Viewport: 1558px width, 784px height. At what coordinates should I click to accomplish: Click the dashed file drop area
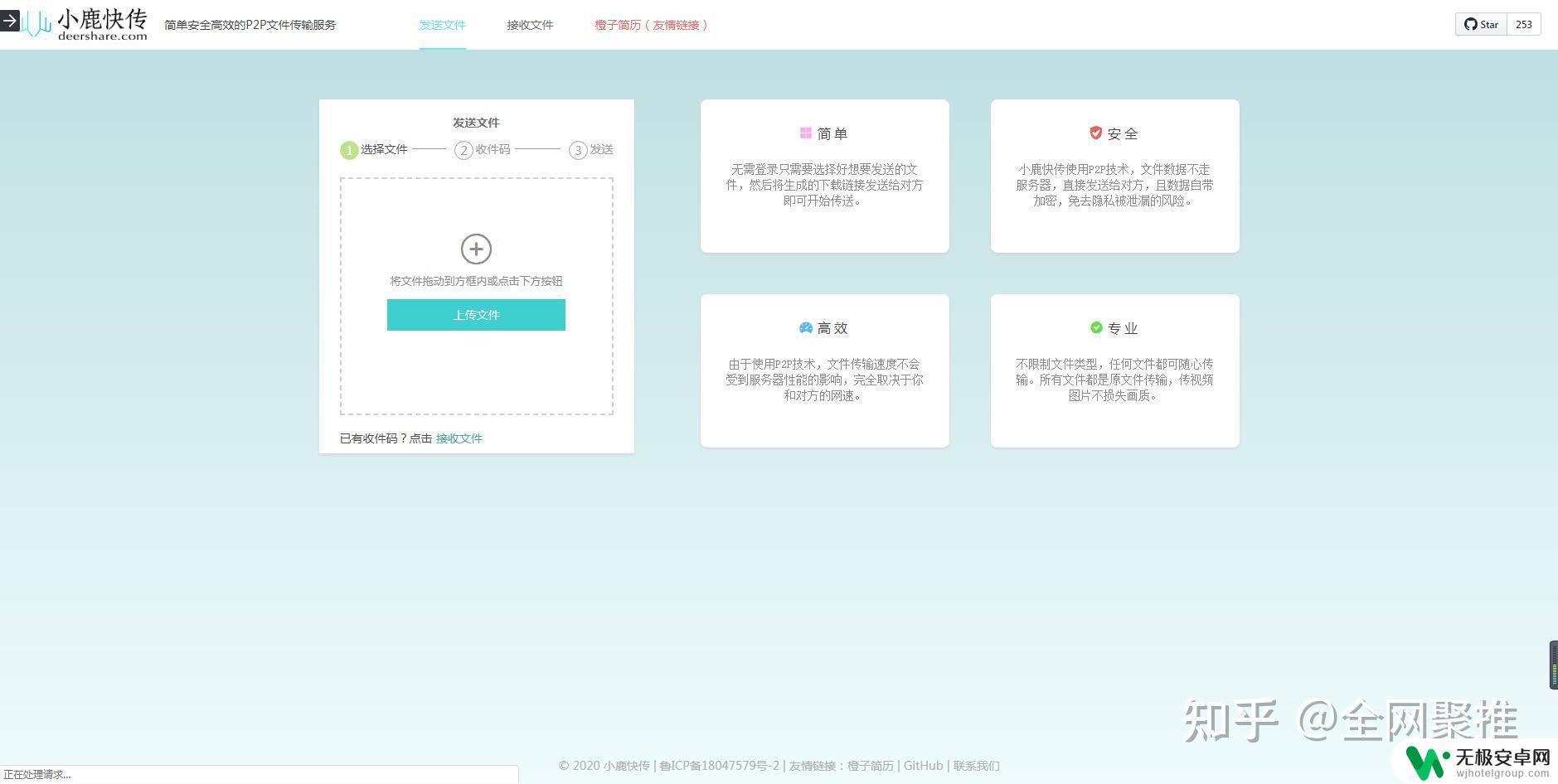(477, 296)
